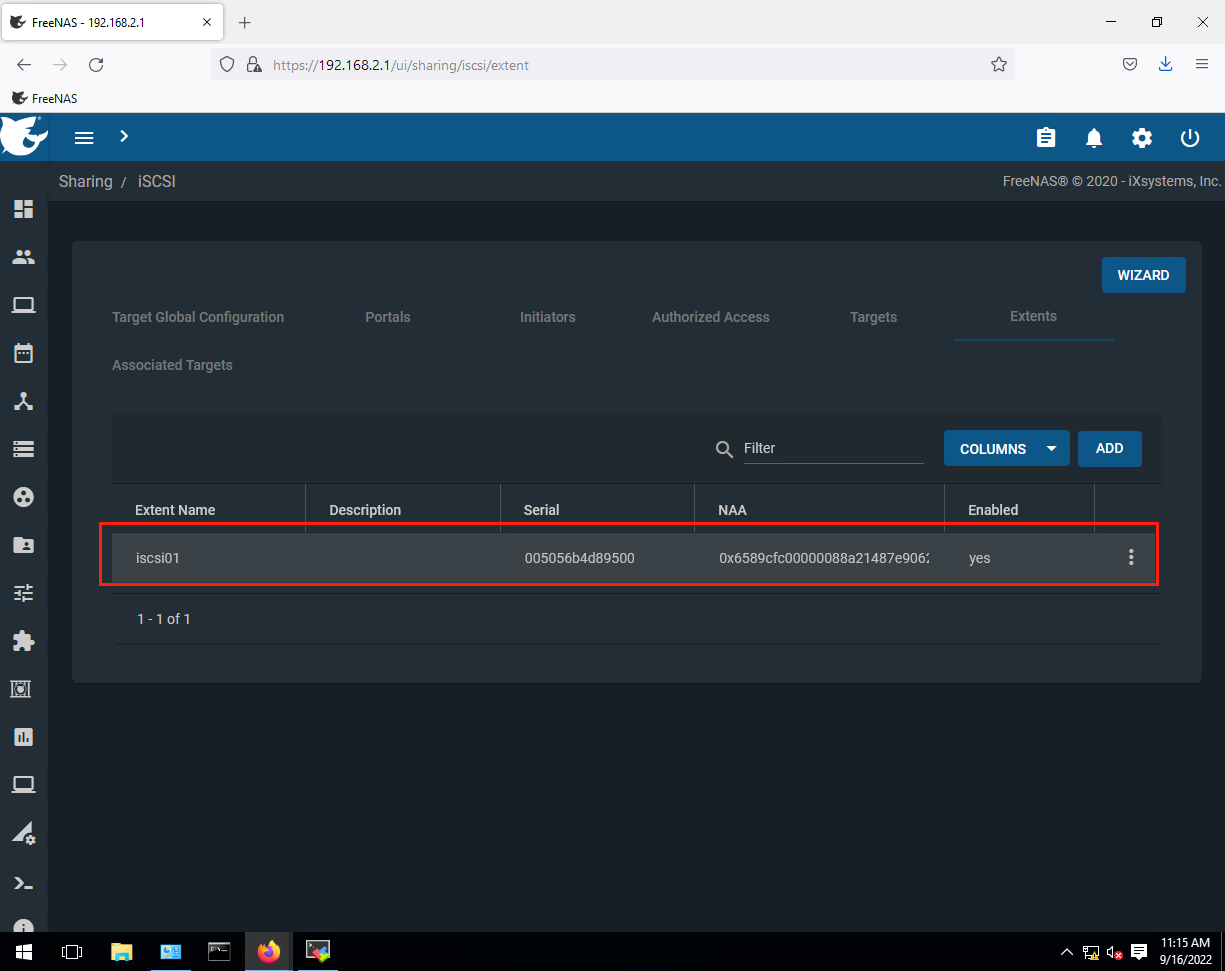Open the Jails sidebar icon
Screen dimensions: 1225x971
pos(23,689)
